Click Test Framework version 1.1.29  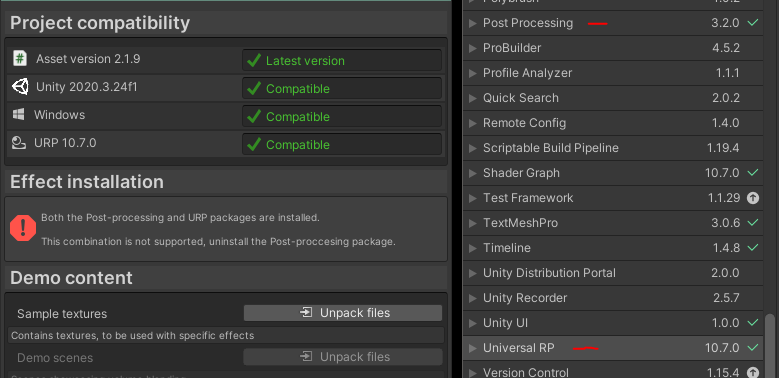pyautogui.click(x=724, y=198)
